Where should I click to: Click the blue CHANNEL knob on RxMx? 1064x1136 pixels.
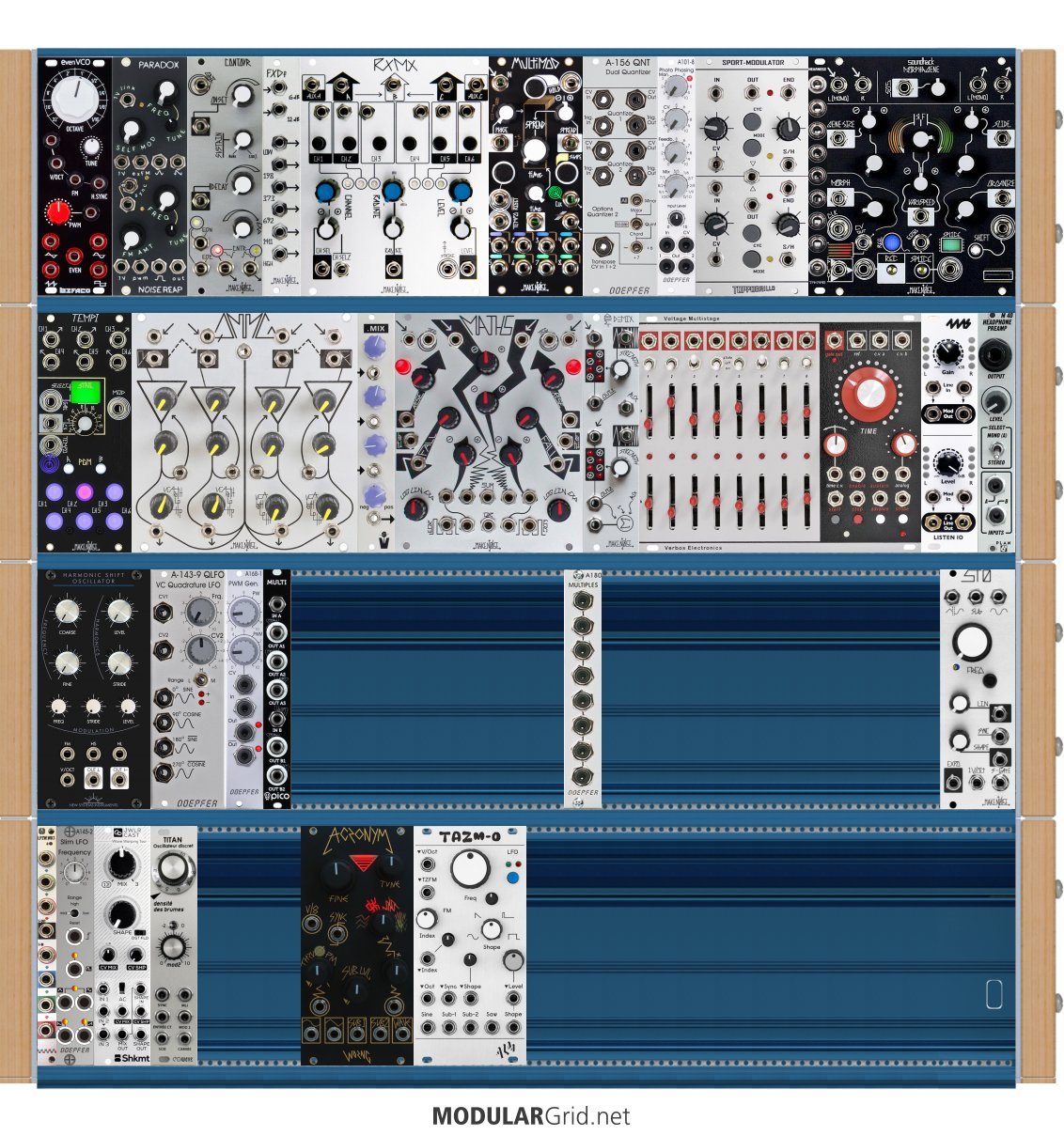(327, 192)
